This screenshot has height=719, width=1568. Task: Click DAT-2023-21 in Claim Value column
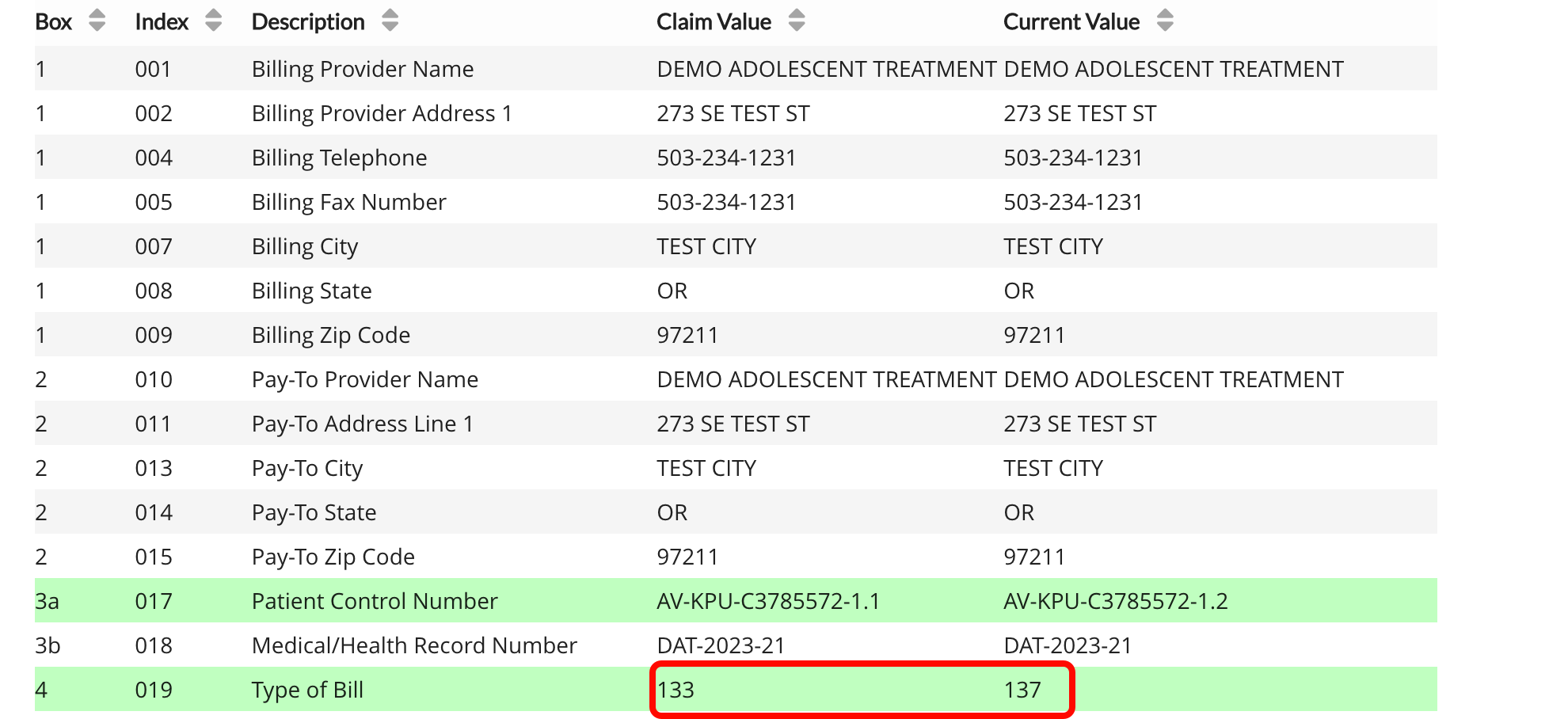point(721,645)
